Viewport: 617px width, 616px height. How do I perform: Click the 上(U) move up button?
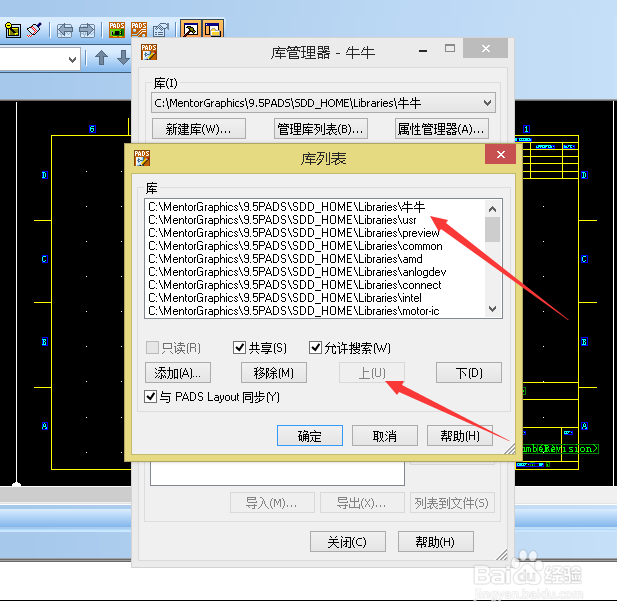[x=372, y=372]
